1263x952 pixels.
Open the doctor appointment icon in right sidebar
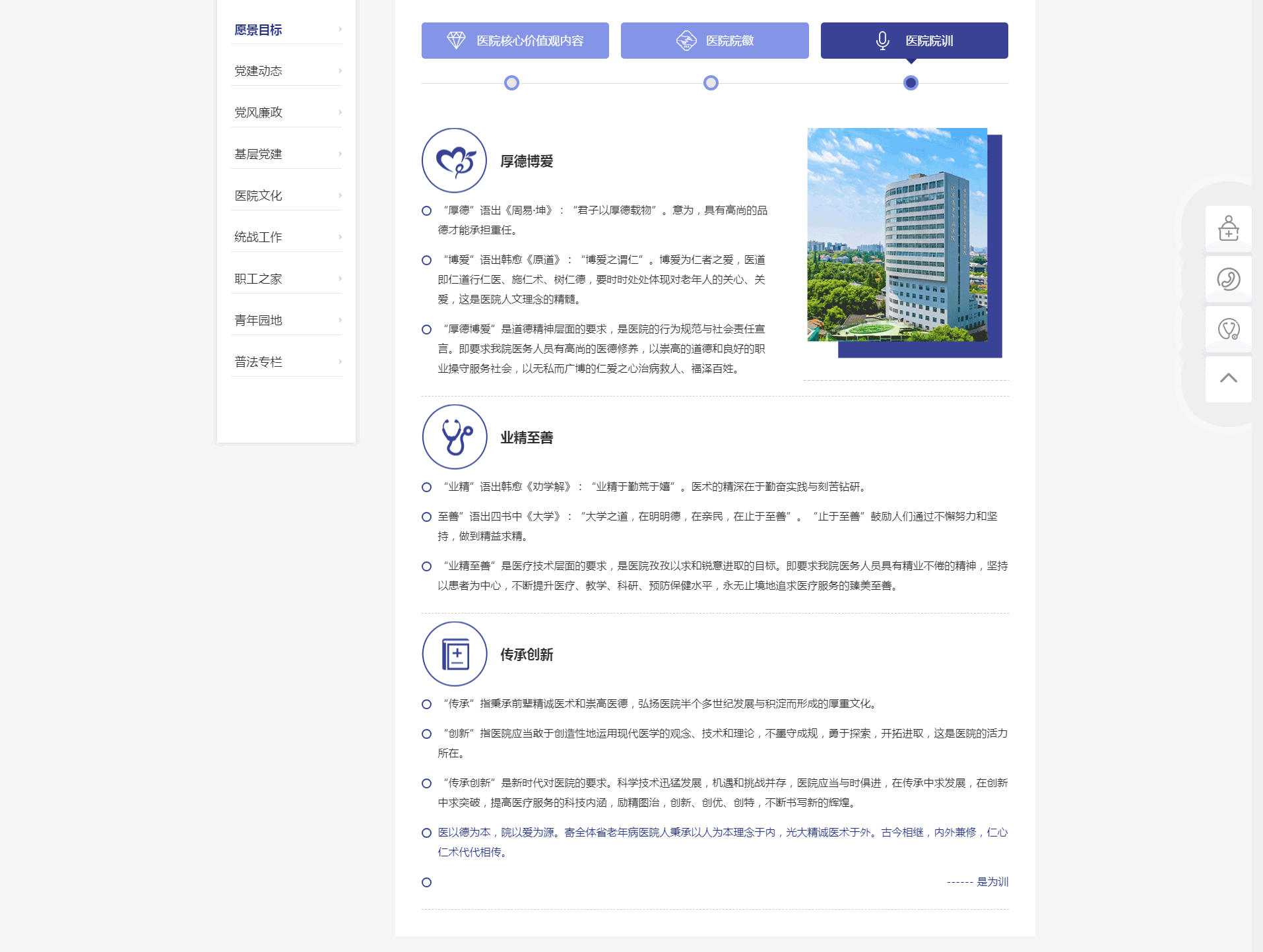(1228, 228)
